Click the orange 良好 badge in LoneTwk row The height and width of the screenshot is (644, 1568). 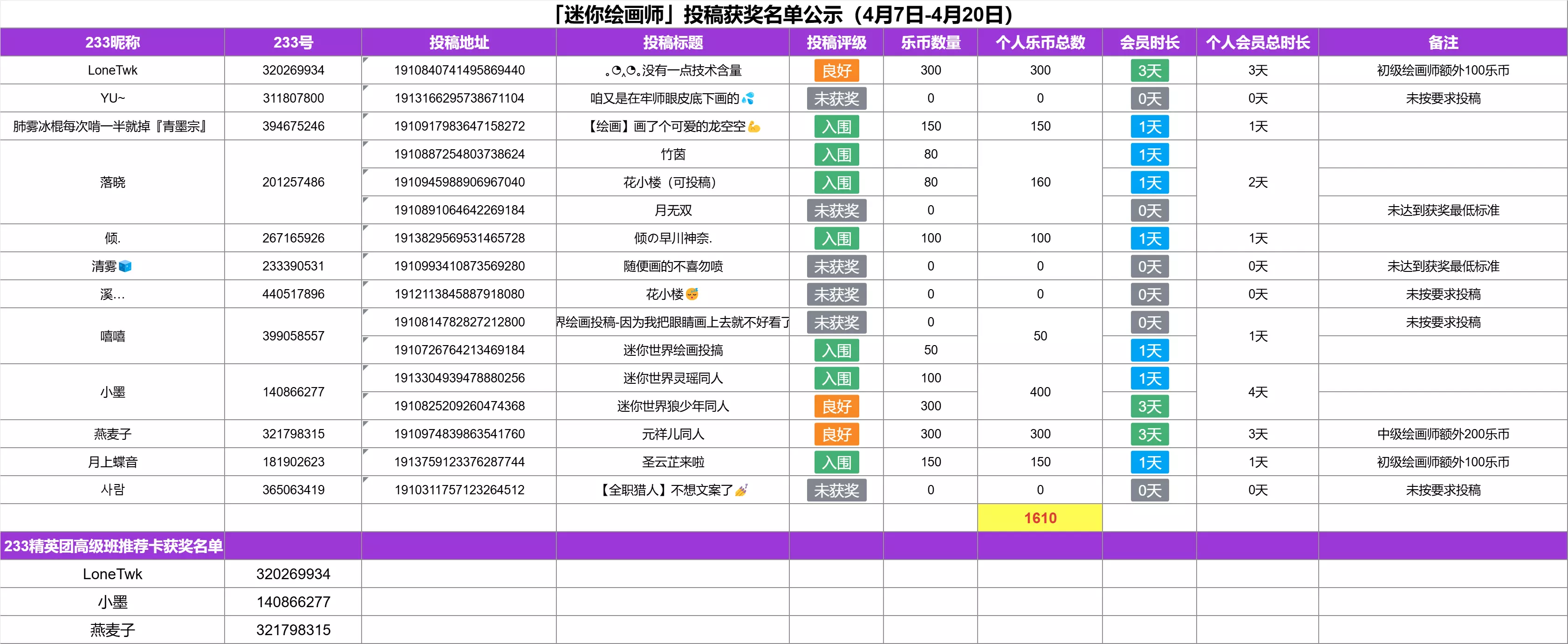tap(836, 71)
